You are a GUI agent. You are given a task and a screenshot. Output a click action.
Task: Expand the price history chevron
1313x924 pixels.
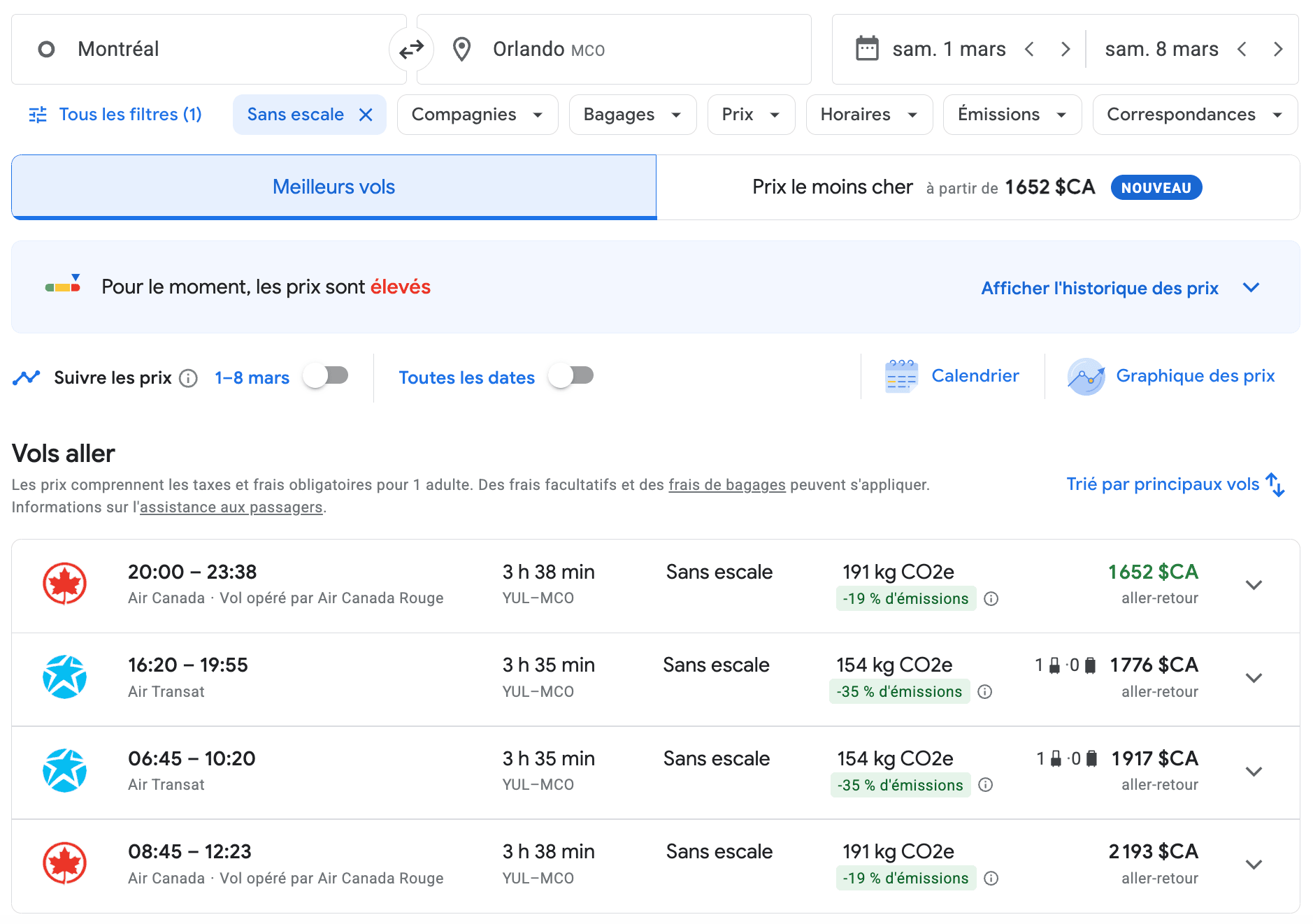point(1251,287)
